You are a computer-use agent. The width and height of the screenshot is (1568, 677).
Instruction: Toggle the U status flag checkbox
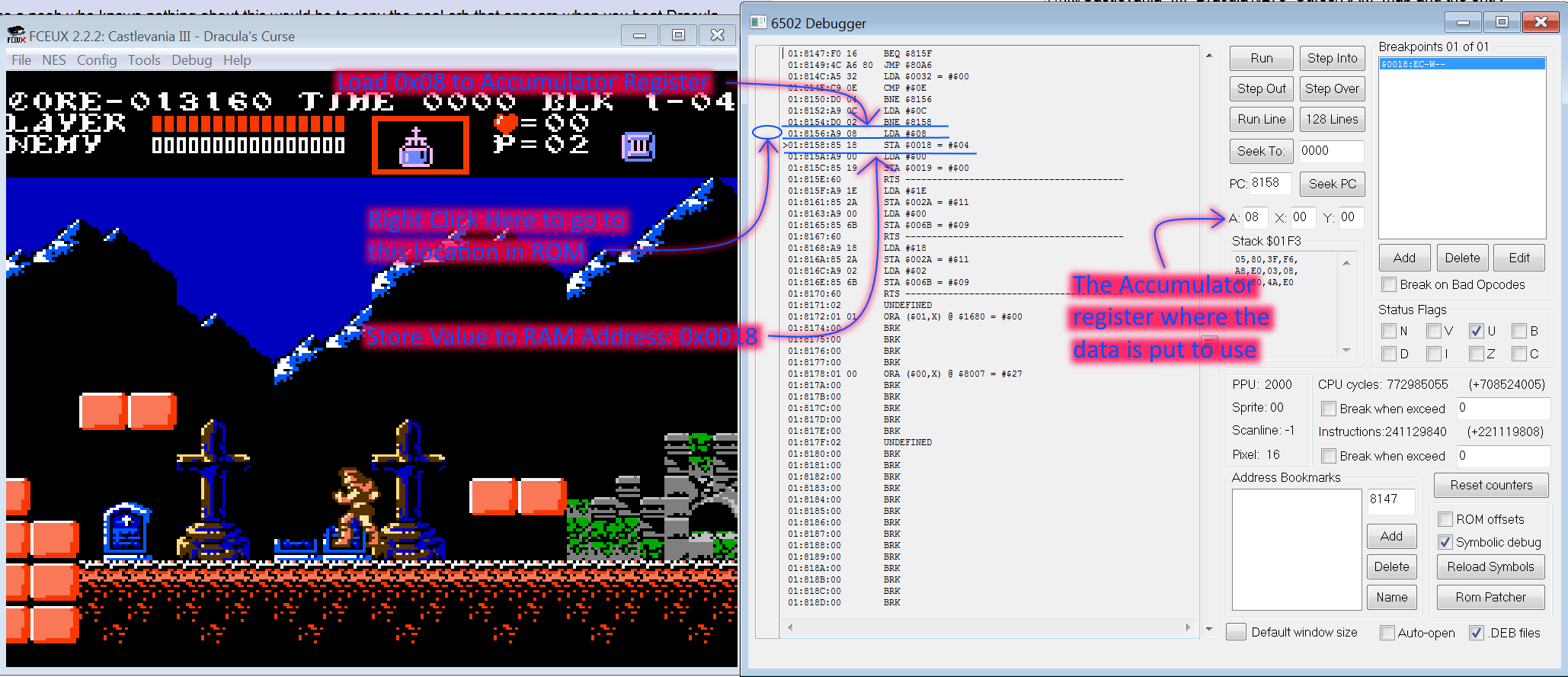(x=1477, y=331)
